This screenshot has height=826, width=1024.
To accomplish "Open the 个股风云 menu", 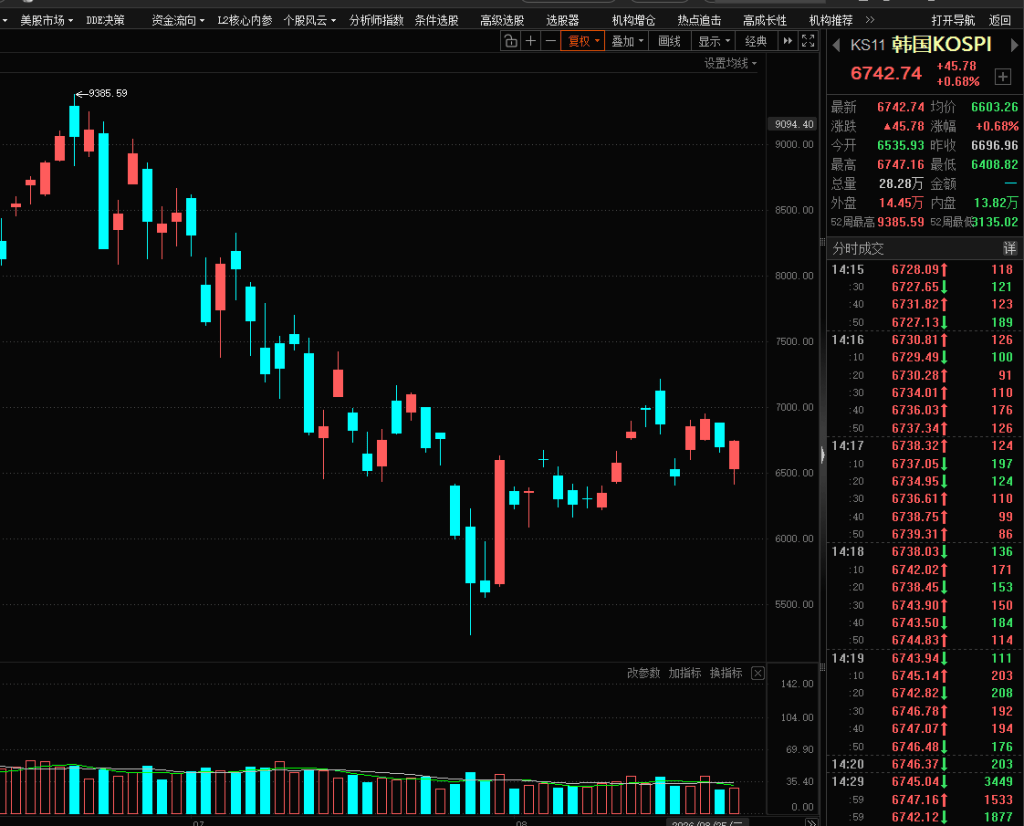I will (310, 20).
